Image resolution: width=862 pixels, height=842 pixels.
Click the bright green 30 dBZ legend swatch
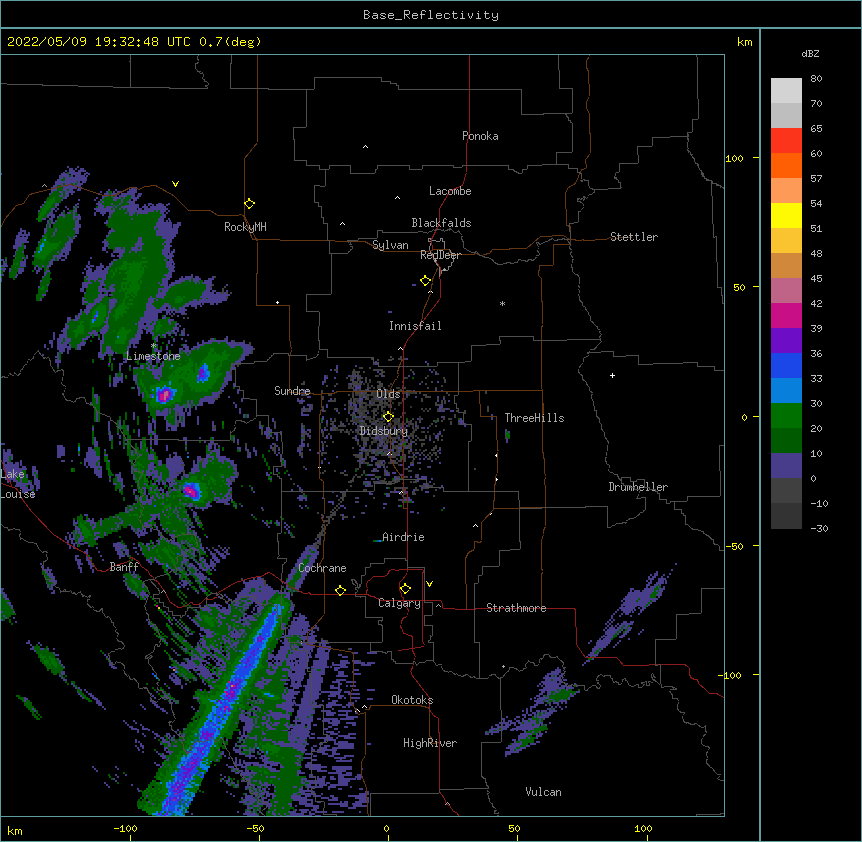coord(786,416)
